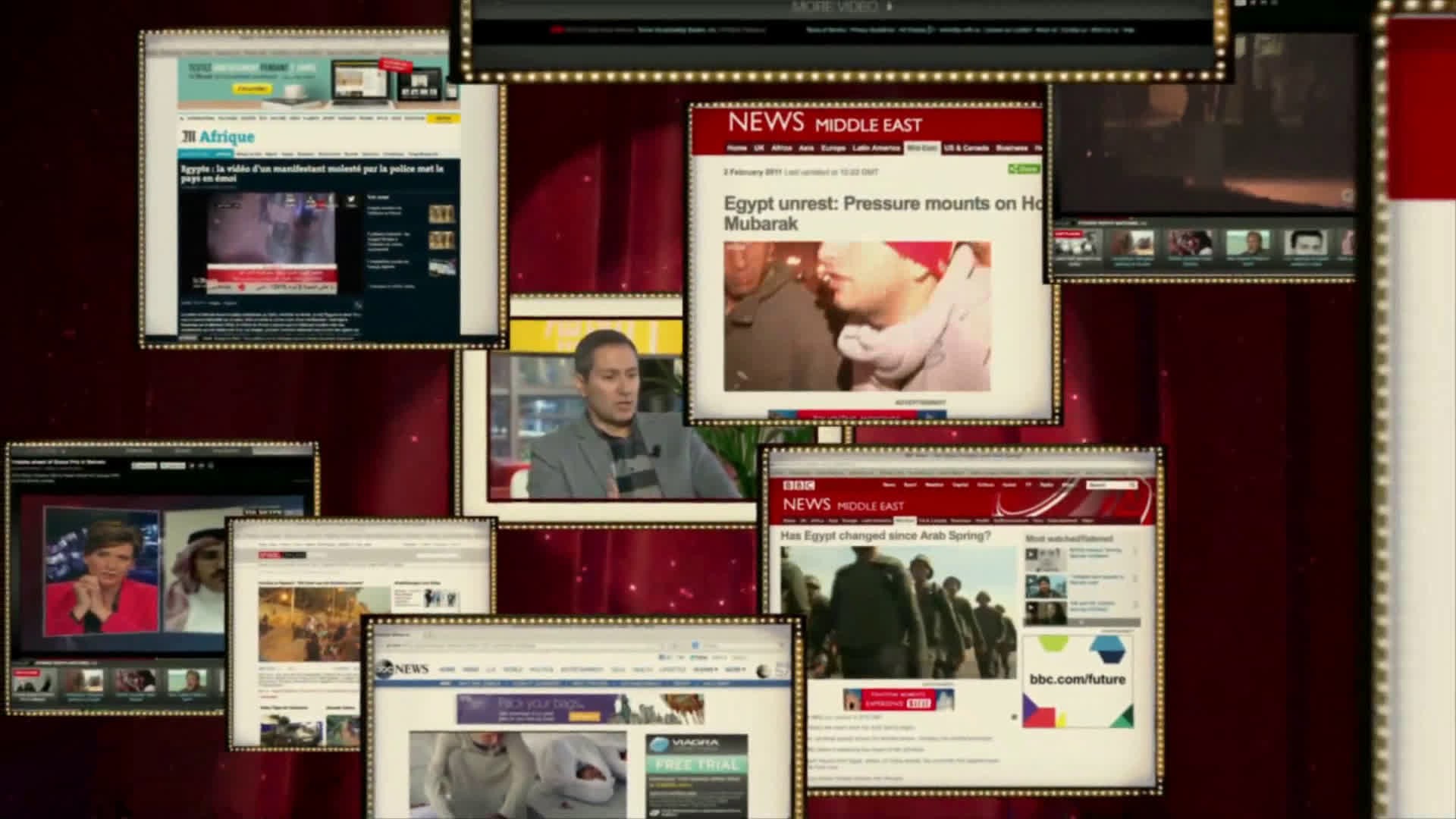Screen dimensions: 1456x819
Task: Click the green Share button on BBC article
Action: (1024, 169)
